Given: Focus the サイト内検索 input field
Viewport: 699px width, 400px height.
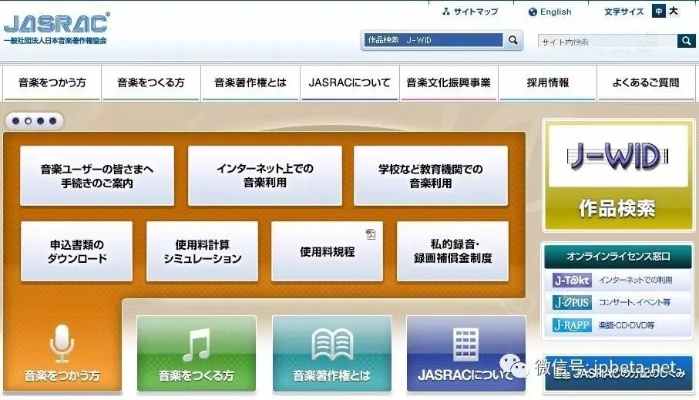Looking at the screenshot, I should [x=607, y=41].
